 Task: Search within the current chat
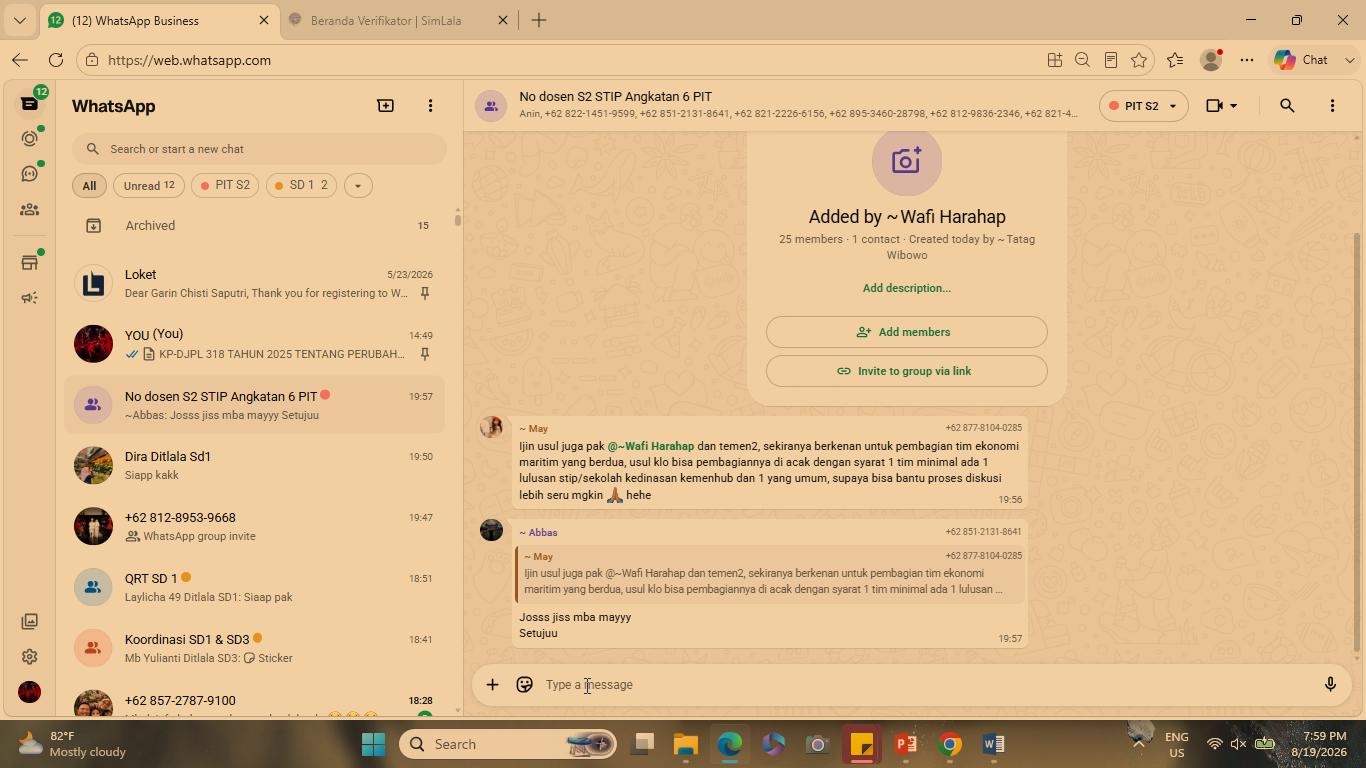pyautogui.click(x=1287, y=106)
